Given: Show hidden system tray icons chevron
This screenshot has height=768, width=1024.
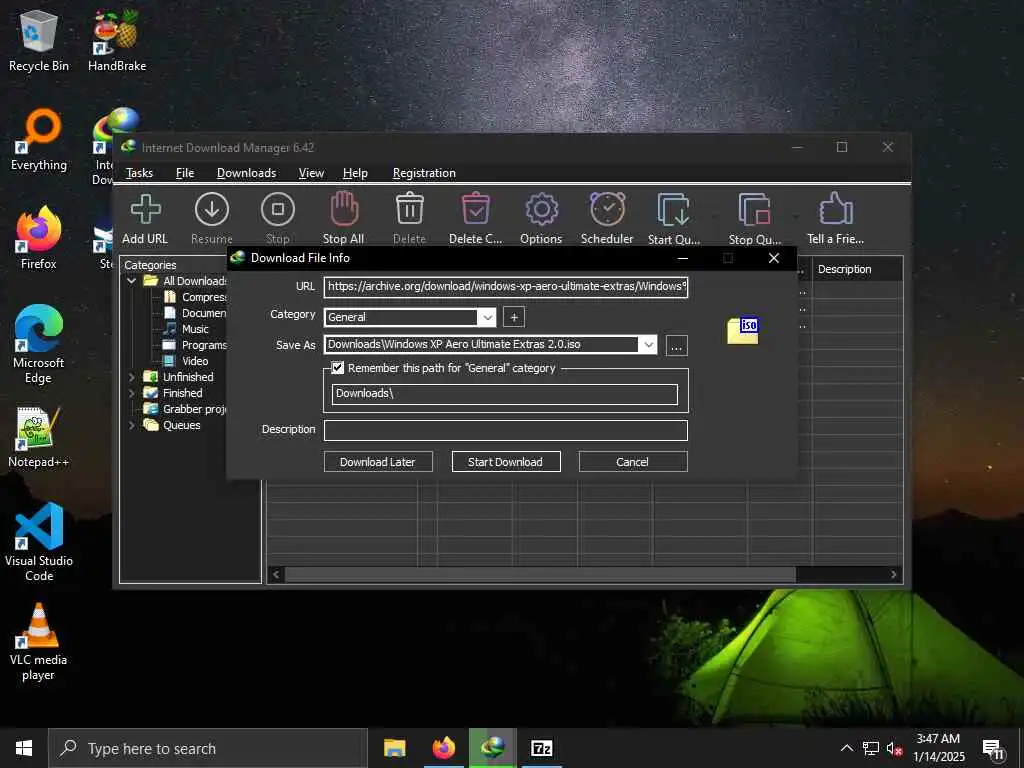Looking at the screenshot, I should pyautogui.click(x=846, y=748).
